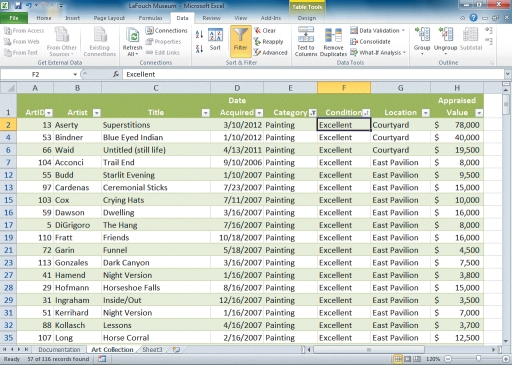
Task: Switch to the Insert ribbon tab
Action: coord(72,18)
